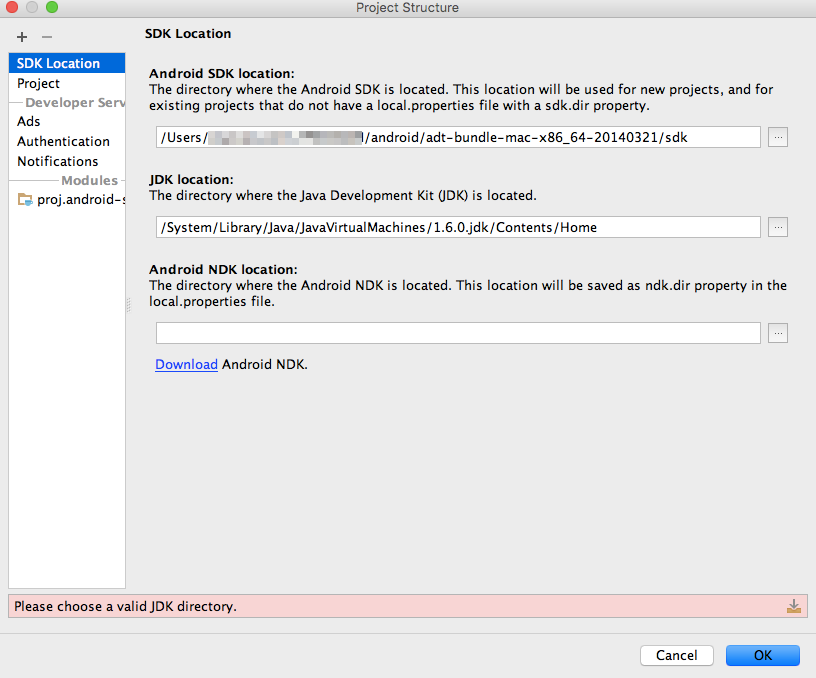Viewport: 816px width, 678px height.
Task: Browse for the Android SDK location
Action: point(778,137)
